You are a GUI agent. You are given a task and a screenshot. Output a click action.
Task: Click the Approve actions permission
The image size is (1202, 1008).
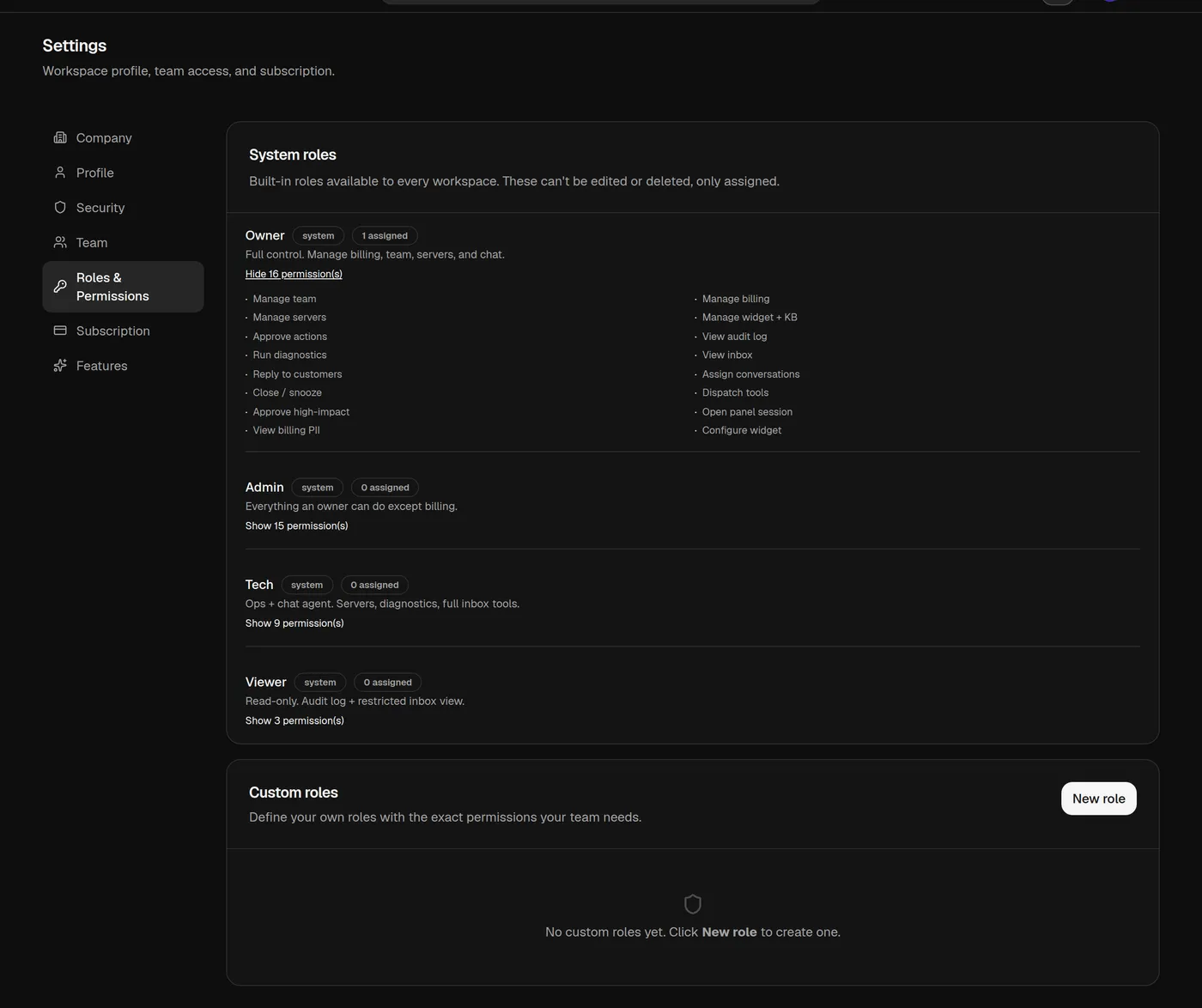[289, 337]
